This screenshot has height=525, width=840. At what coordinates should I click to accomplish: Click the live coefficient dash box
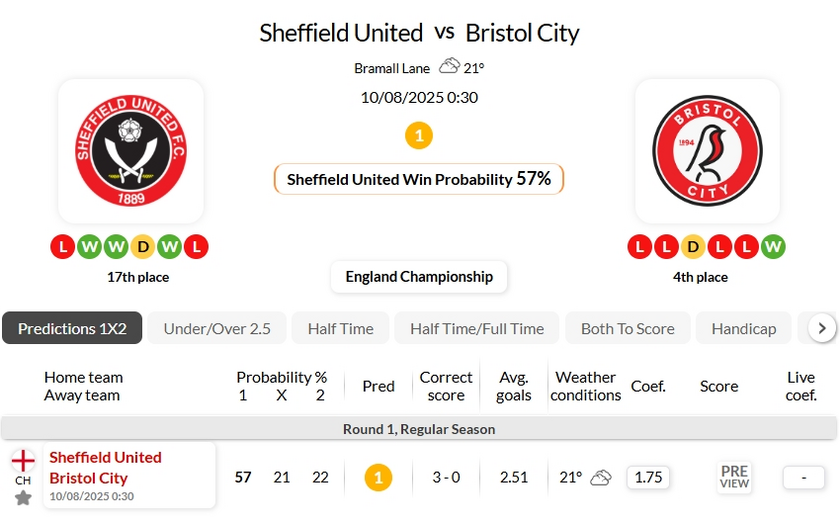click(x=804, y=477)
